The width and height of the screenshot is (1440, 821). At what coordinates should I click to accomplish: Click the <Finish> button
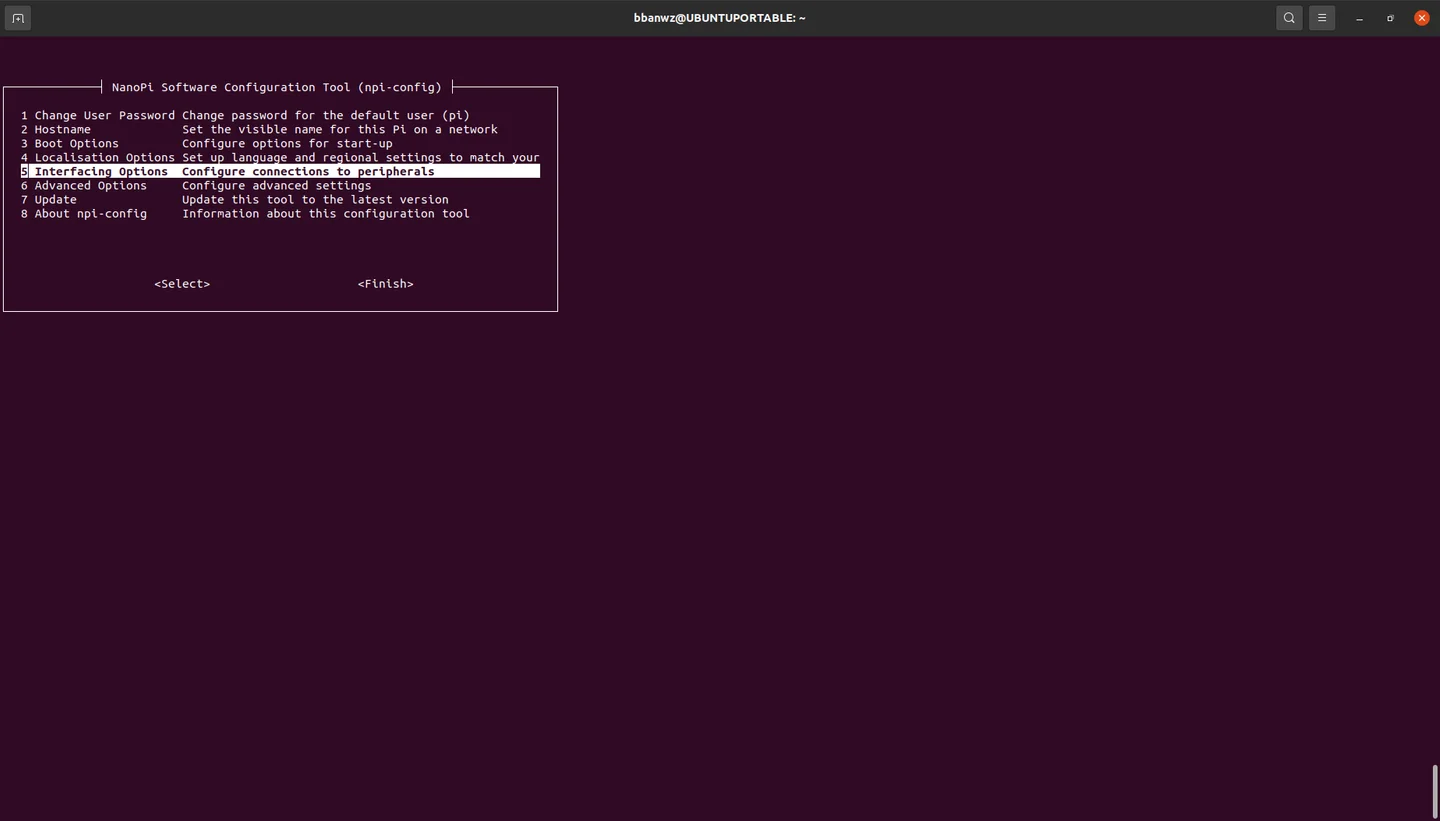point(386,284)
